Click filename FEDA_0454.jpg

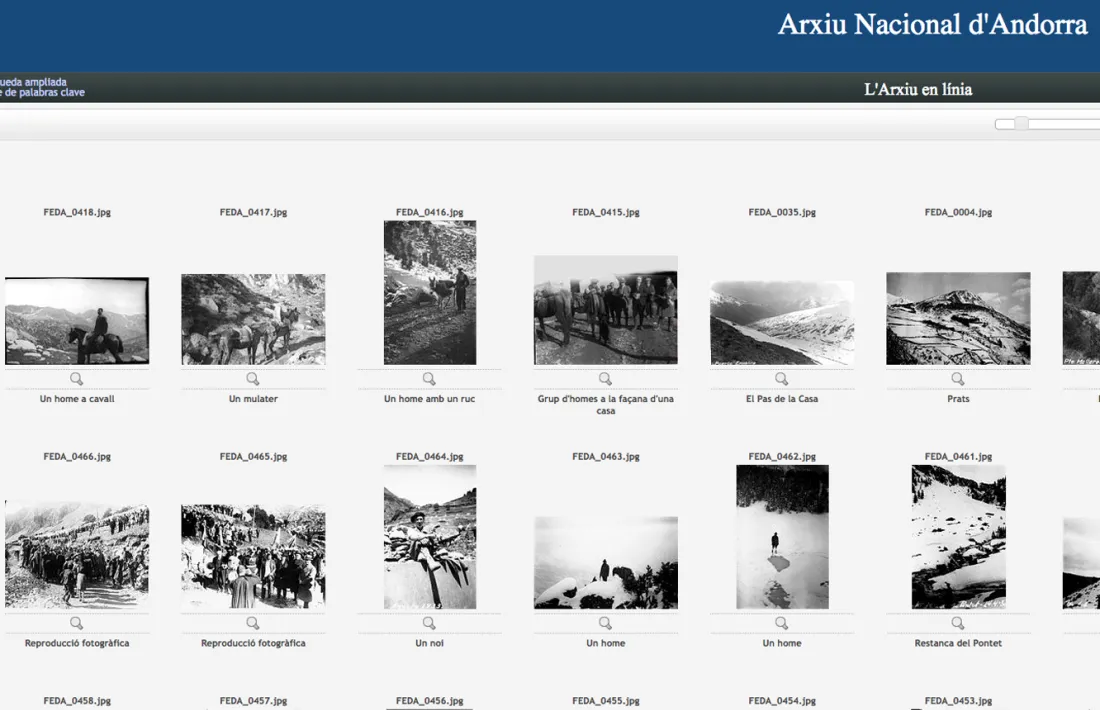coord(782,700)
